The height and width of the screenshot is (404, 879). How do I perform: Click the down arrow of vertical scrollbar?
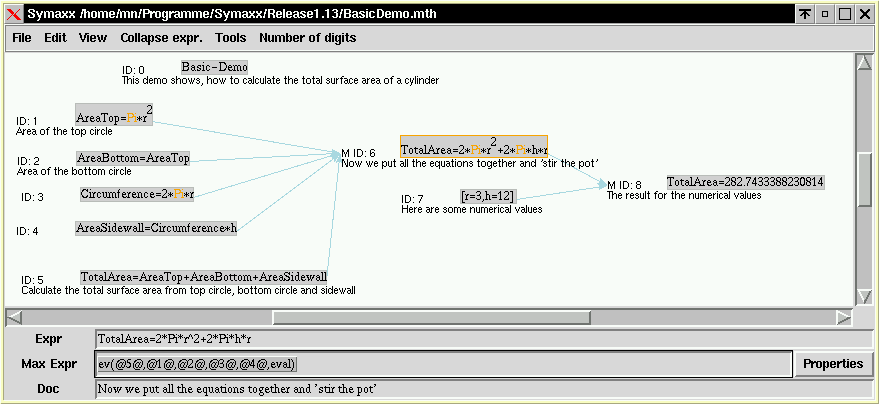tap(865, 296)
